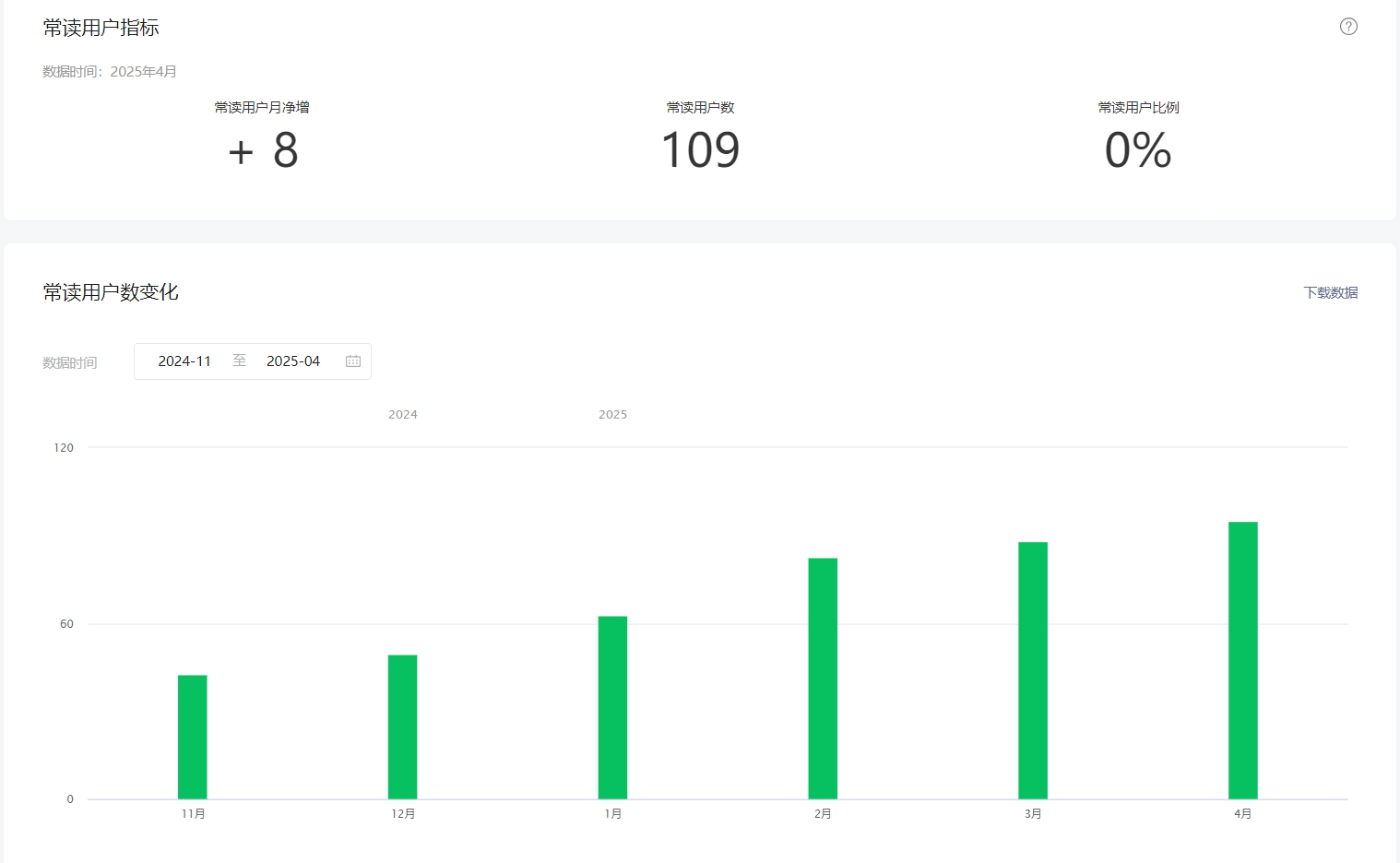
Task: Click the 12月 x-axis label
Action: [403, 814]
